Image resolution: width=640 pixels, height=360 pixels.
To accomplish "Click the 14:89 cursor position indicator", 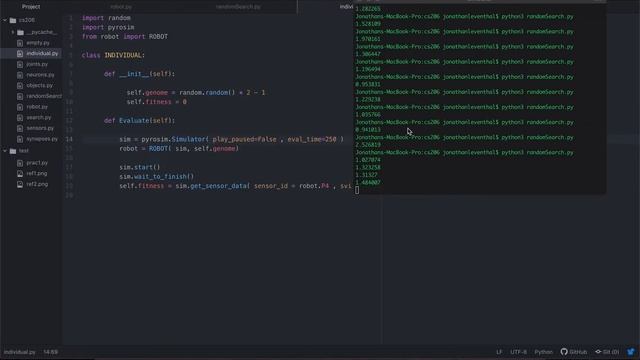I will tap(51, 352).
